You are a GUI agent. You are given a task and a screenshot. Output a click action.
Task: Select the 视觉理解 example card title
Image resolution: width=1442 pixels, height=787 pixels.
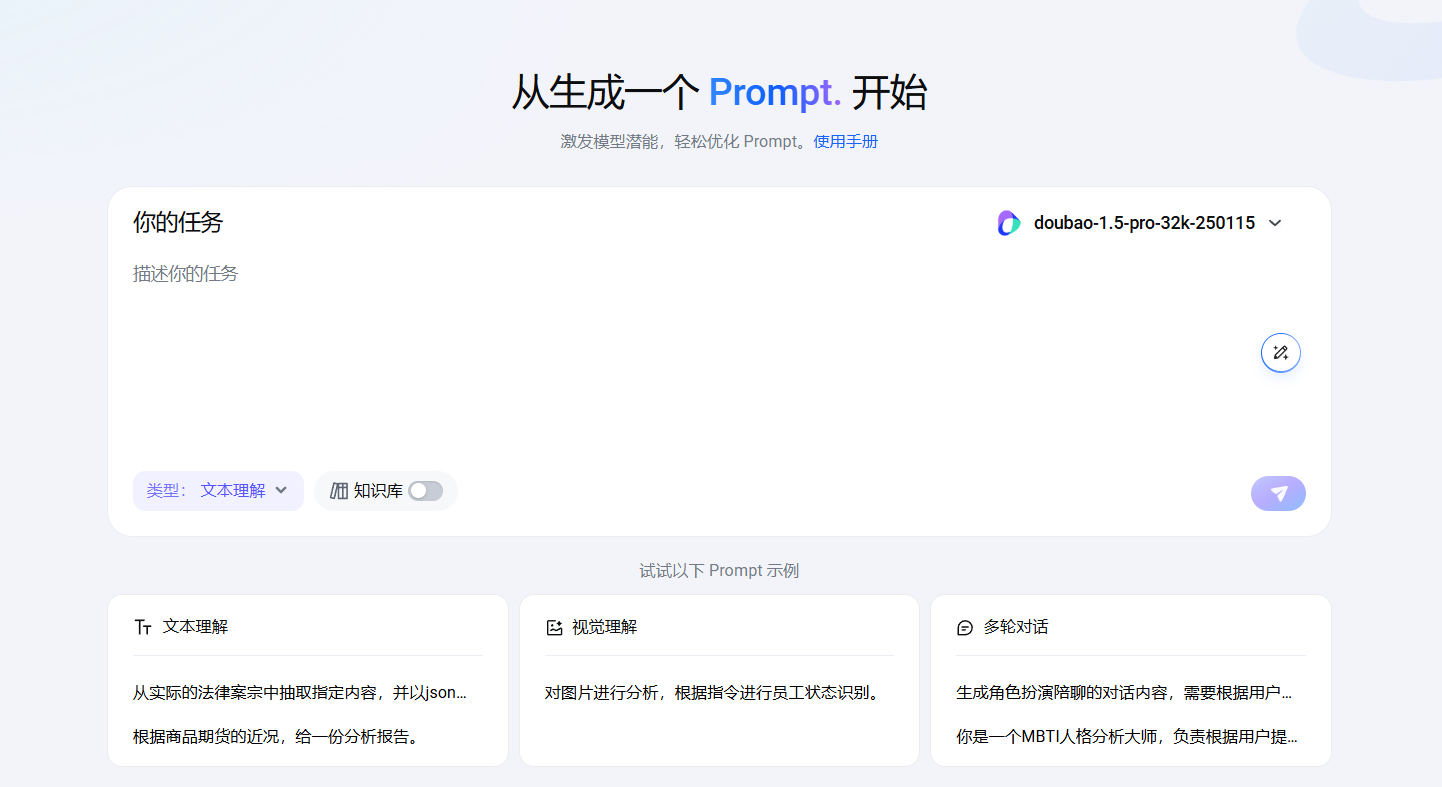(604, 627)
